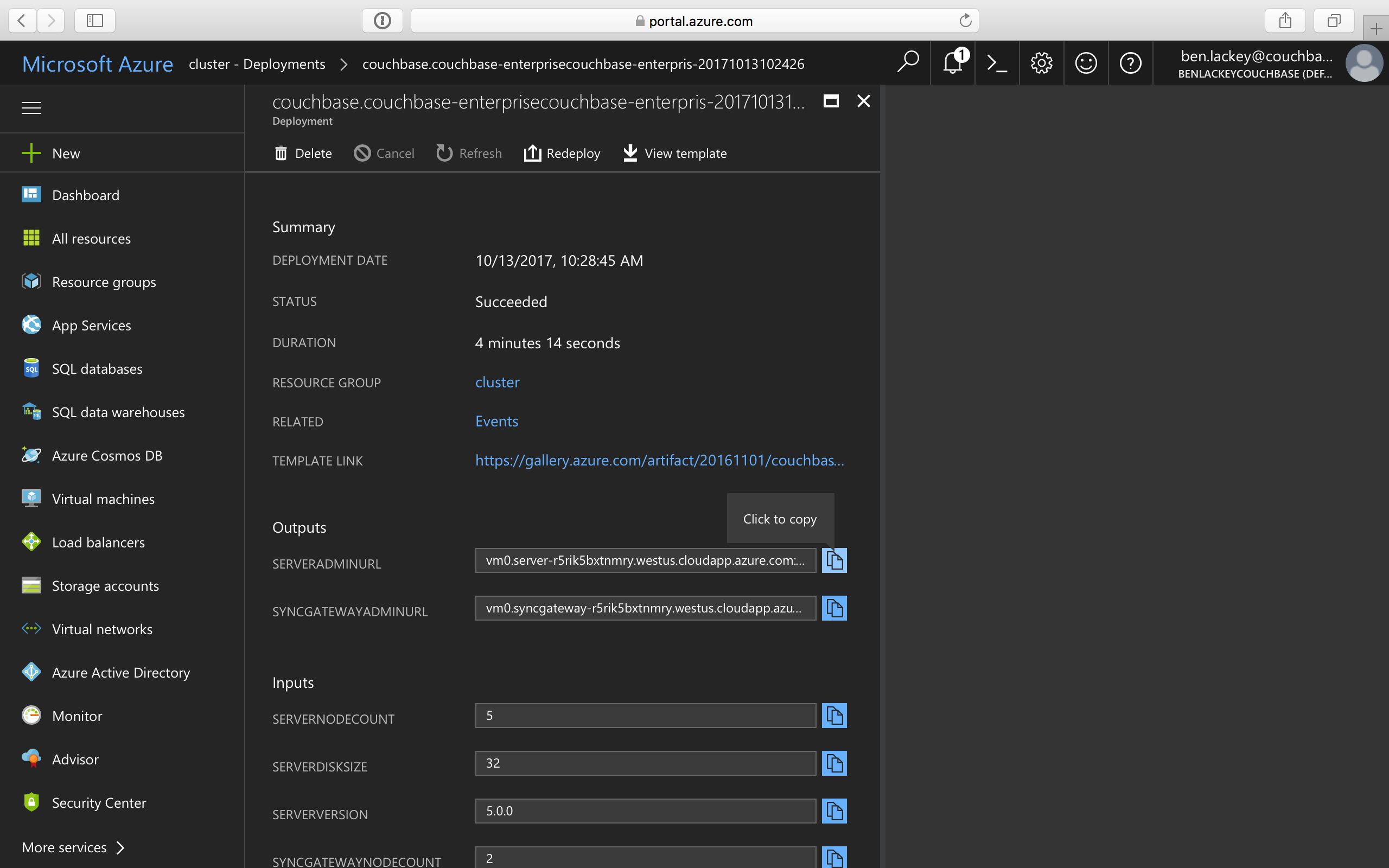Collapse sidebar with hamburger icon
1389x868 pixels.
tap(31, 107)
